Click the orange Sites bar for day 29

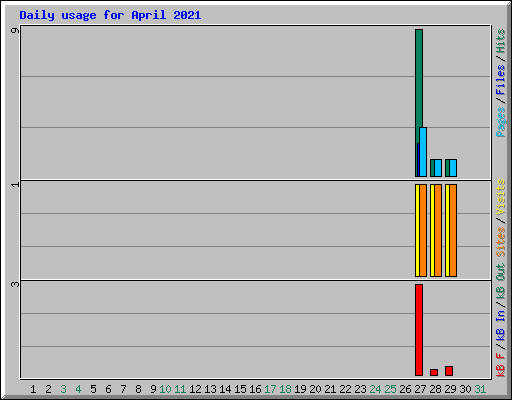pos(453,230)
